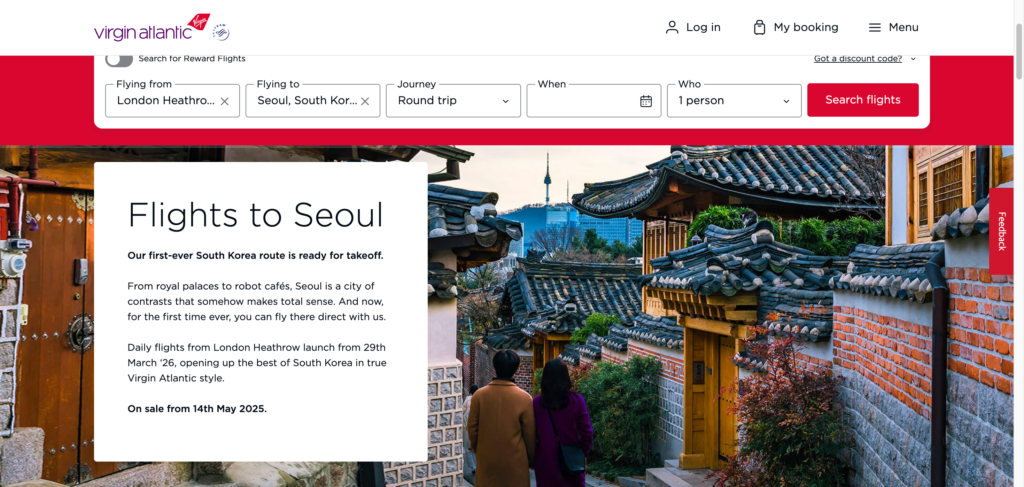Click the Virgin Atlantic logo
Image resolution: width=1024 pixels, height=487 pixels.
[x=152, y=27]
